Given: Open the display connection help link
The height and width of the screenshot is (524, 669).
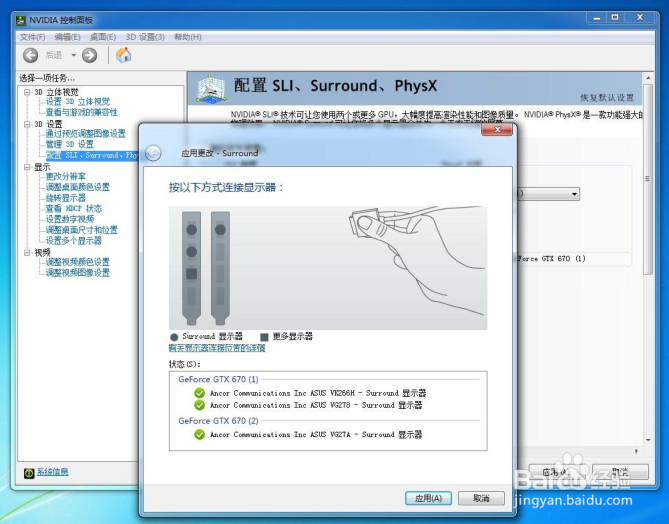Looking at the screenshot, I should coord(217,348).
